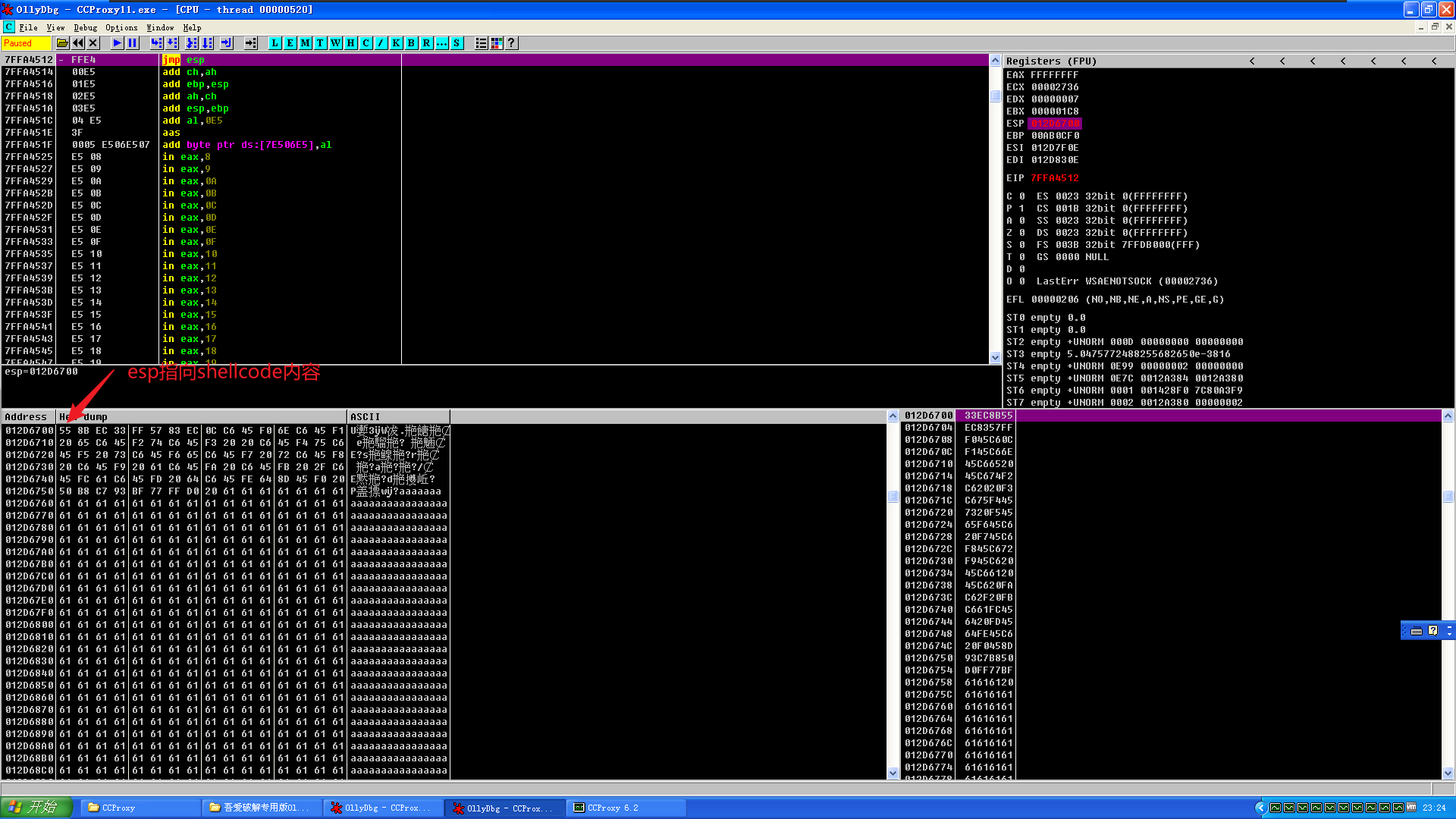
Task: Click the EAX value FFFFFFFF
Action: pos(1054,75)
